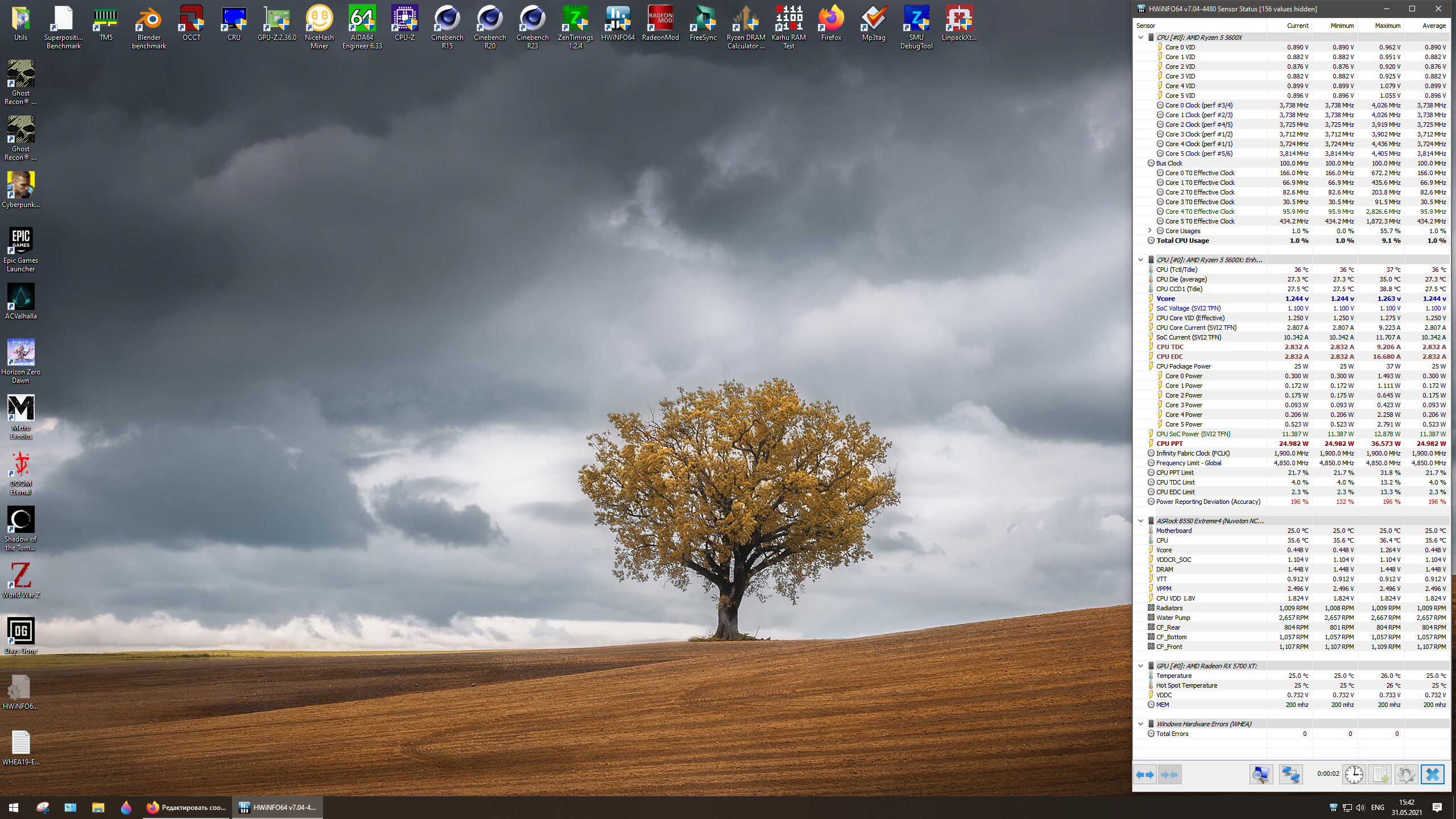Select the Total CPU Usage row
Screen dimensions: 1456x819
pos(1183,241)
